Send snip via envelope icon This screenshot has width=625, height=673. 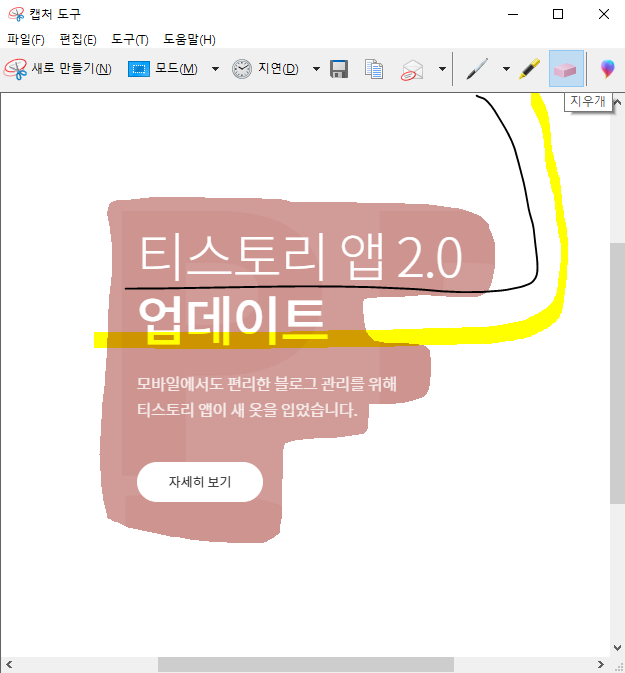pyautogui.click(x=412, y=70)
